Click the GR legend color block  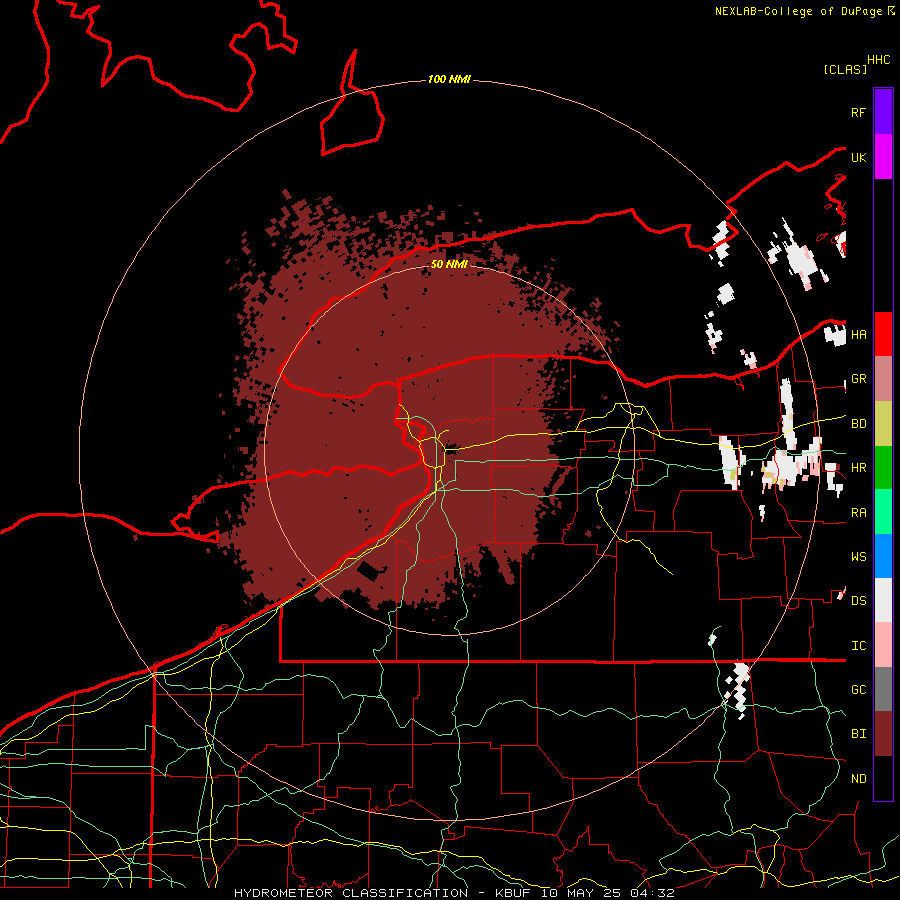click(x=883, y=379)
